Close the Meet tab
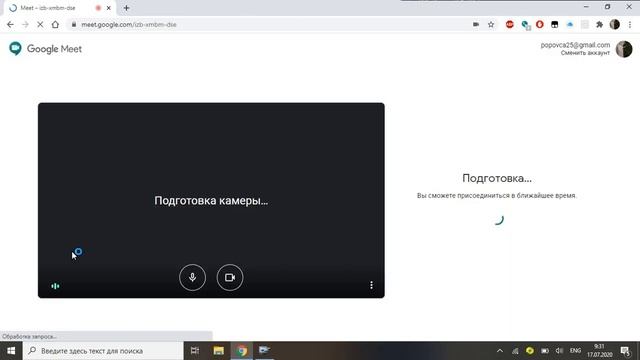Image resolution: width=640 pixels, height=360 pixels. tap(109, 8)
